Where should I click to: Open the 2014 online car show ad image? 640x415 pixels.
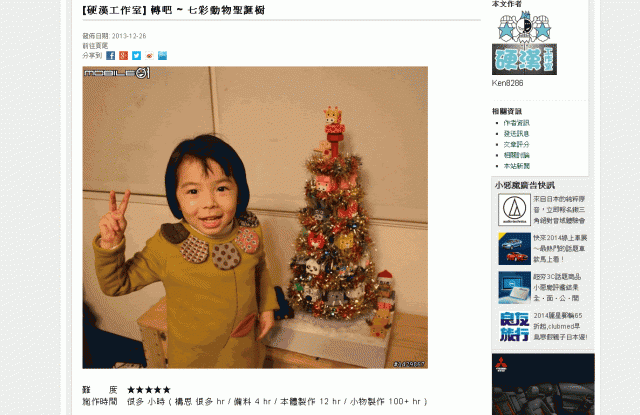click(x=514, y=249)
